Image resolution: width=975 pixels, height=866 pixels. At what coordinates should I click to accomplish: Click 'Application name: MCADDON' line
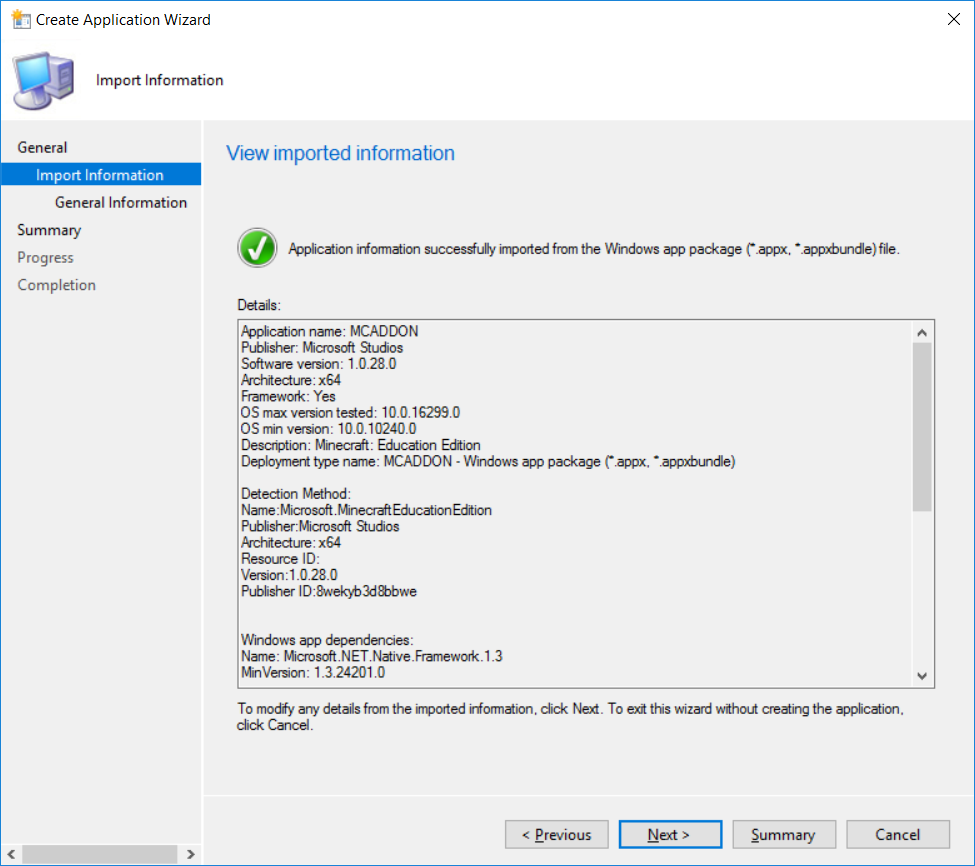click(330, 331)
